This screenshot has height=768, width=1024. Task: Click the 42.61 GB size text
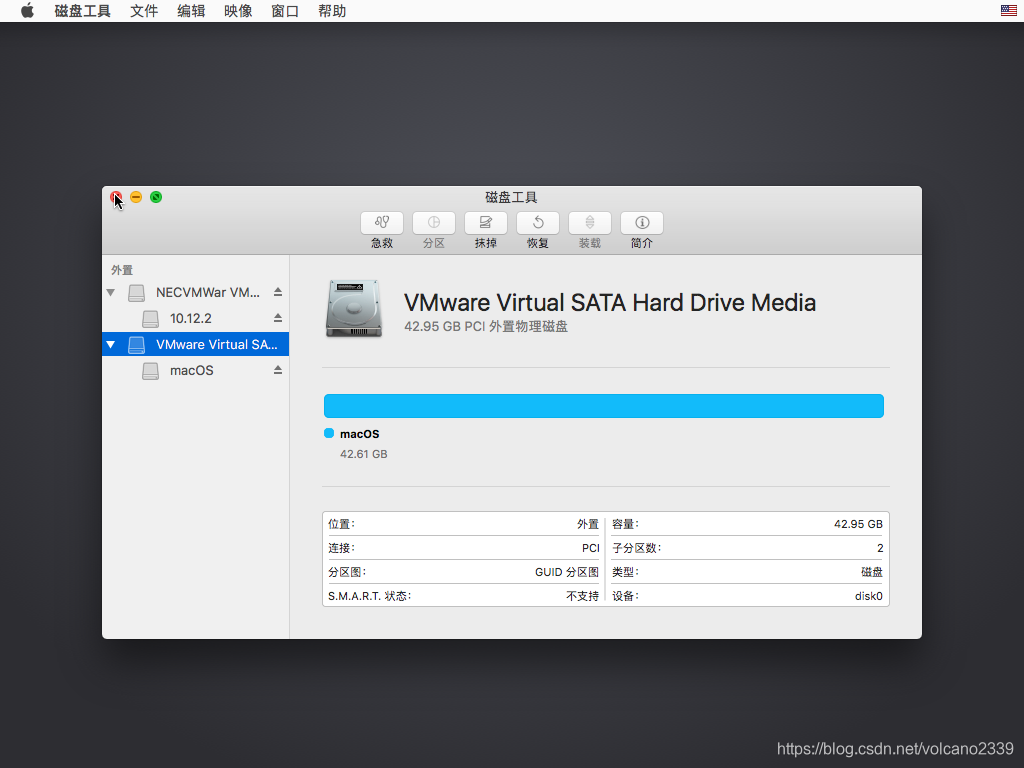tap(363, 454)
